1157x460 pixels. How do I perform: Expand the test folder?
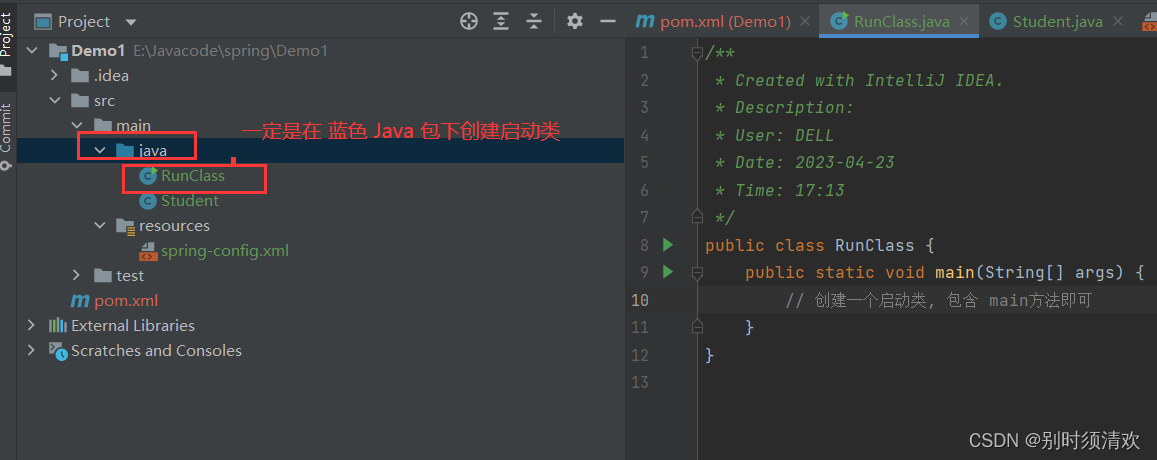pos(77,275)
